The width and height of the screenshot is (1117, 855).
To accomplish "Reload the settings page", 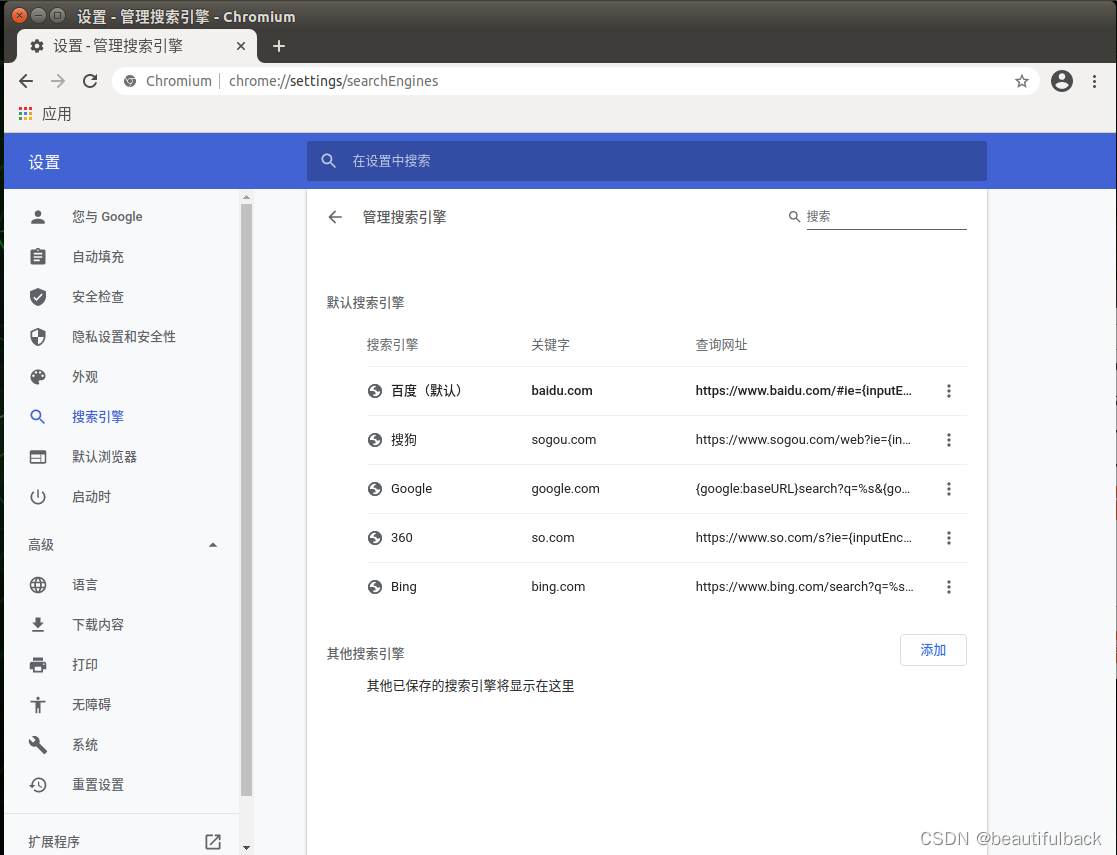I will [x=90, y=81].
